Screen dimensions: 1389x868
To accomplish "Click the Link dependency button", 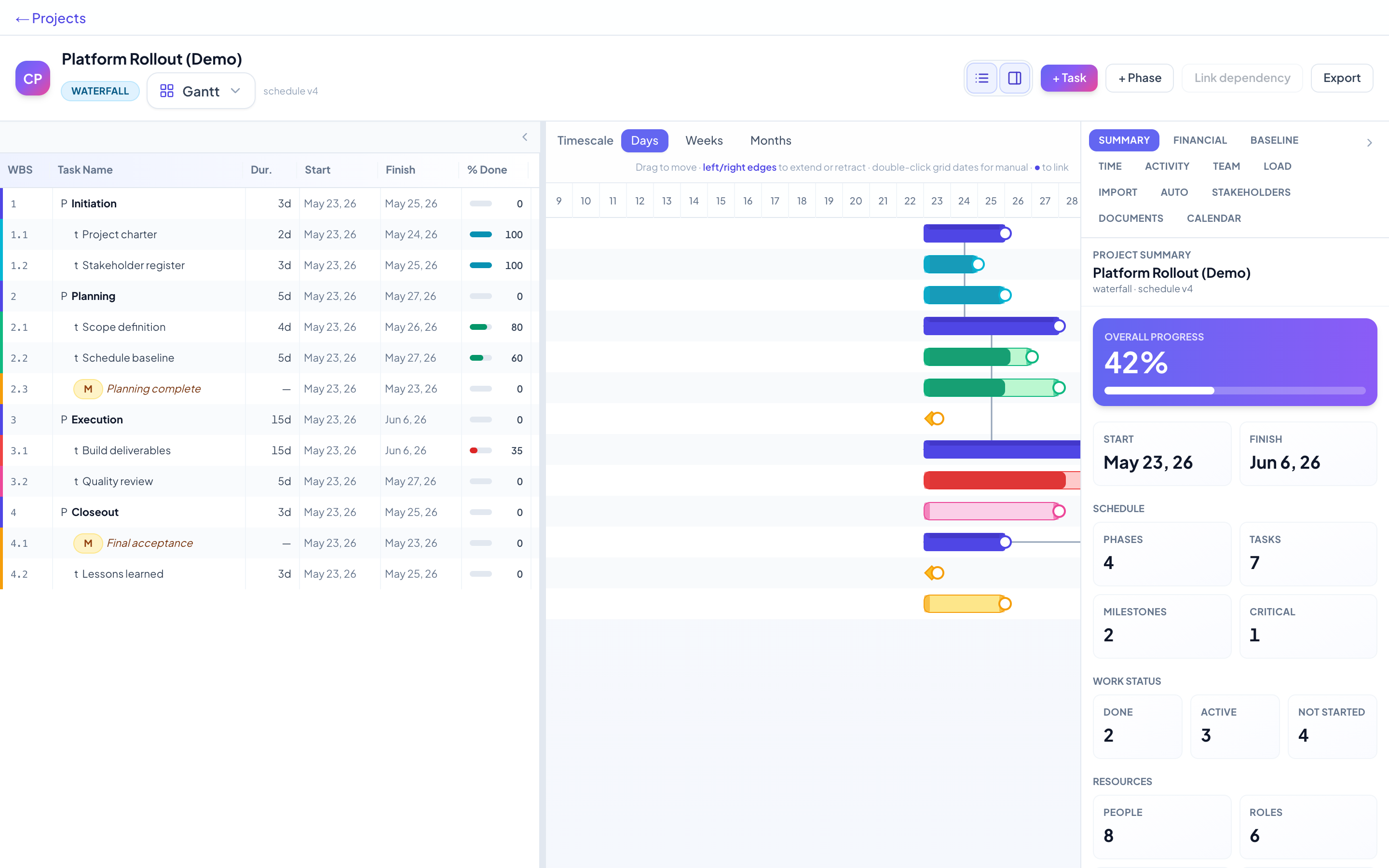I will pyautogui.click(x=1242, y=78).
